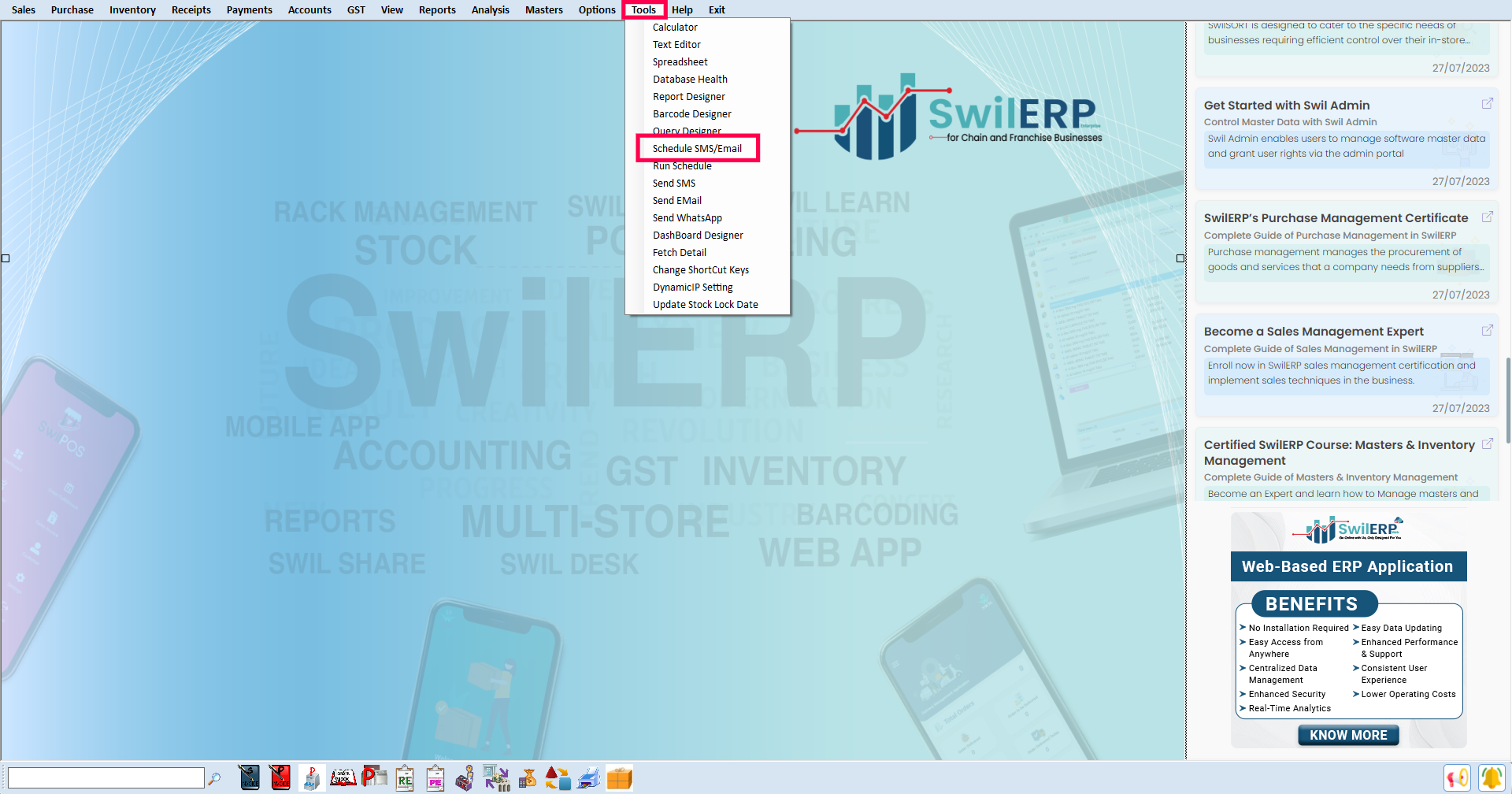The height and width of the screenshot is (794, 1512).
Task: Click the Web-Based ERP Application banner
Action: [x=1348, y=566]
